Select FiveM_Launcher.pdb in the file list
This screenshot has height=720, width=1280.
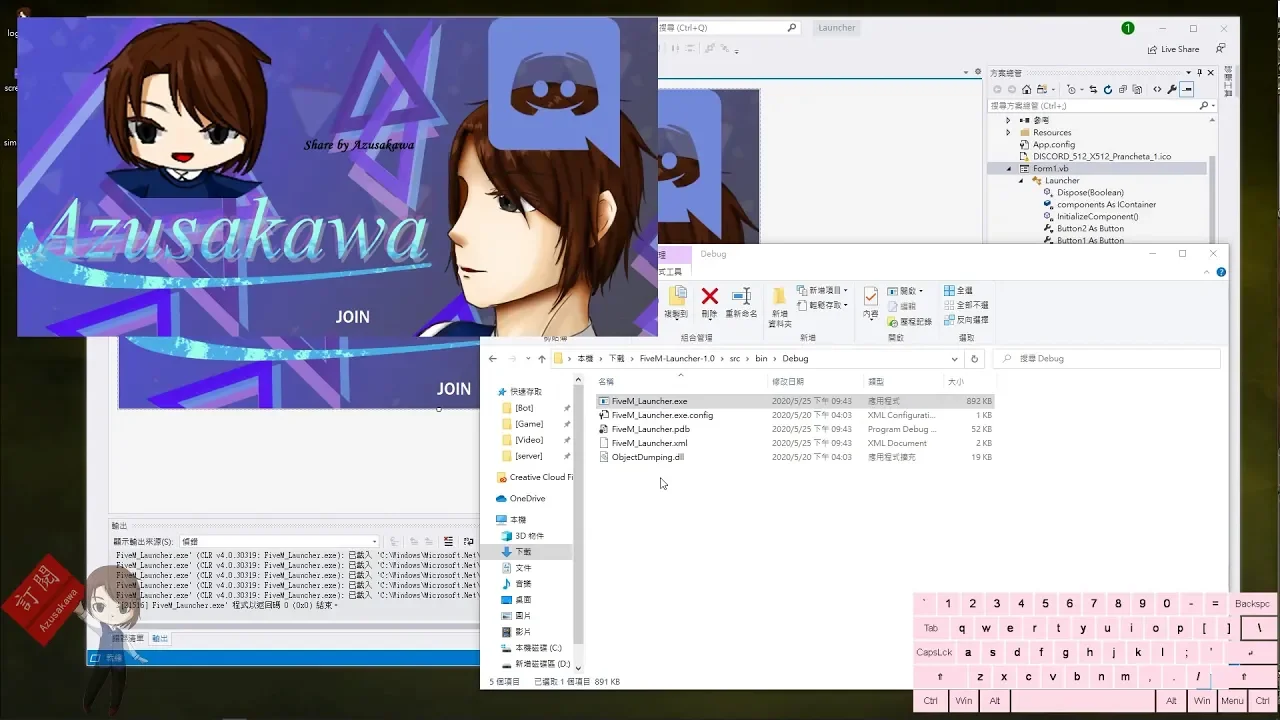pos(650,429)
